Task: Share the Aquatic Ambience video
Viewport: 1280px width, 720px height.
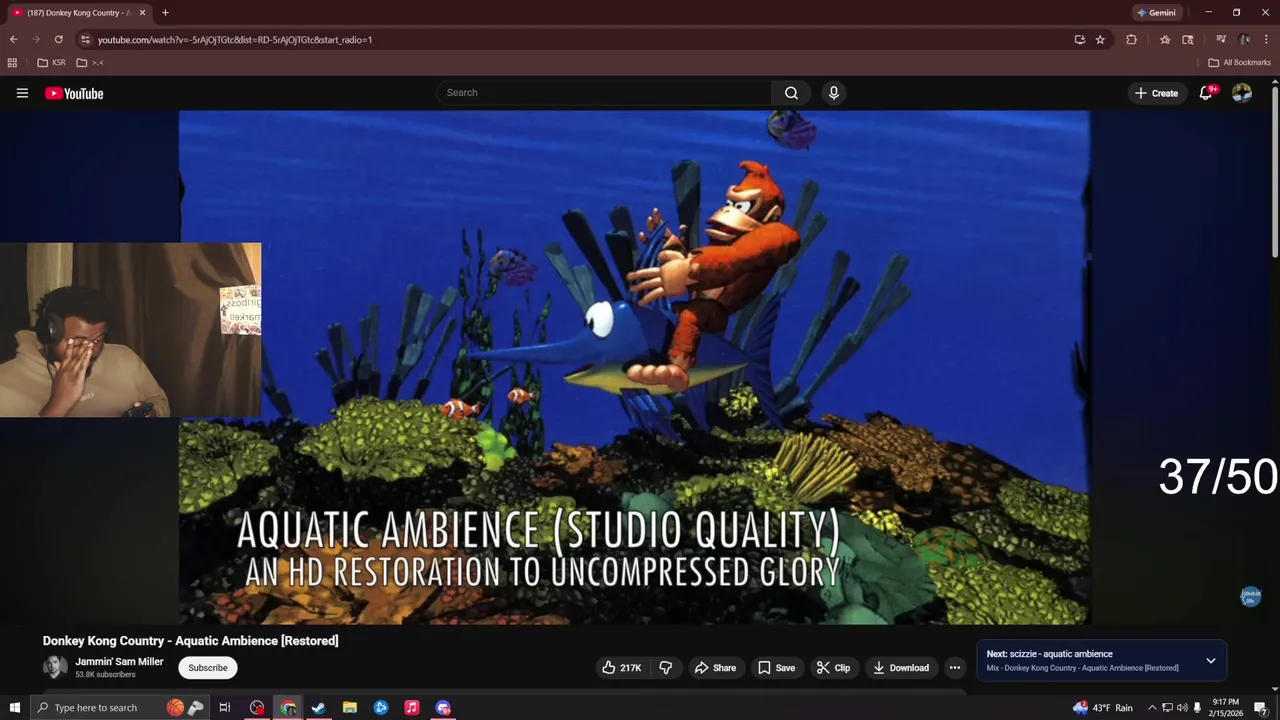Action: tap(715, 668)
